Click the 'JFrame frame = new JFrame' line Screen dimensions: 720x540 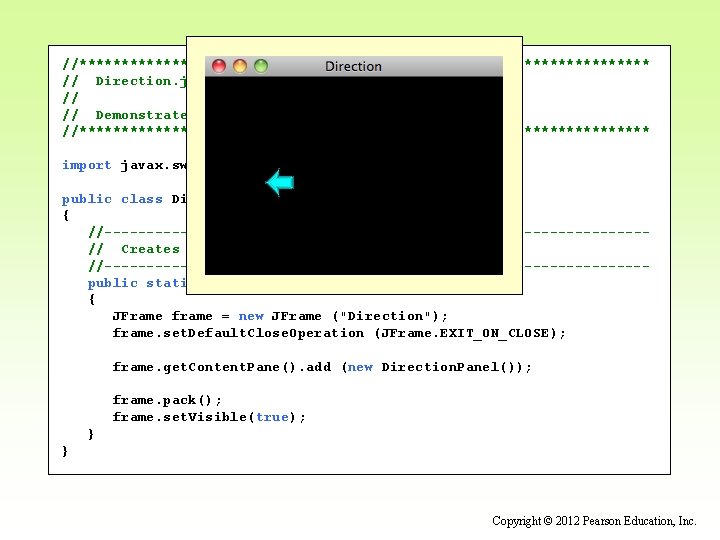(x=280, y=316)
